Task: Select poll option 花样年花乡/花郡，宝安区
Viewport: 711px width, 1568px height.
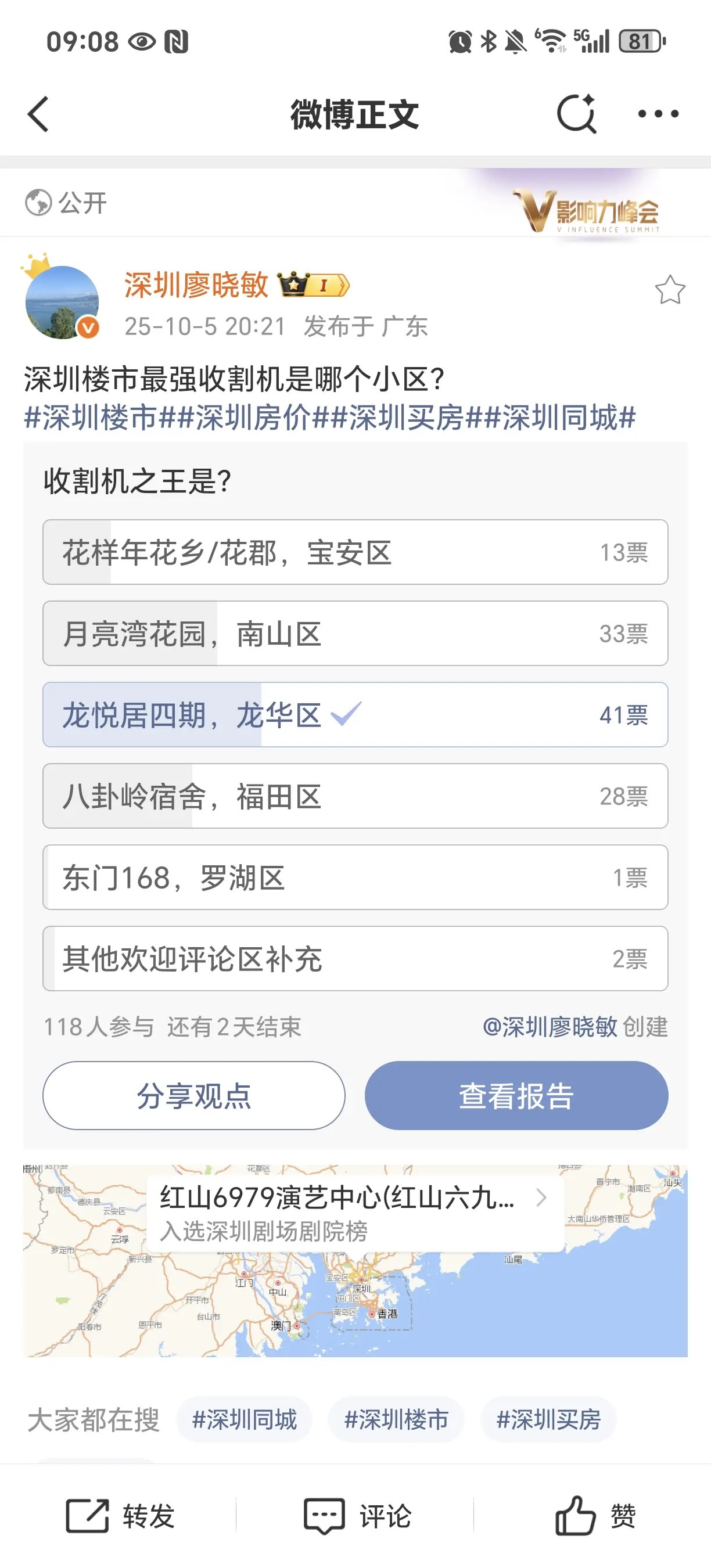Action: (x=355, y=552)
